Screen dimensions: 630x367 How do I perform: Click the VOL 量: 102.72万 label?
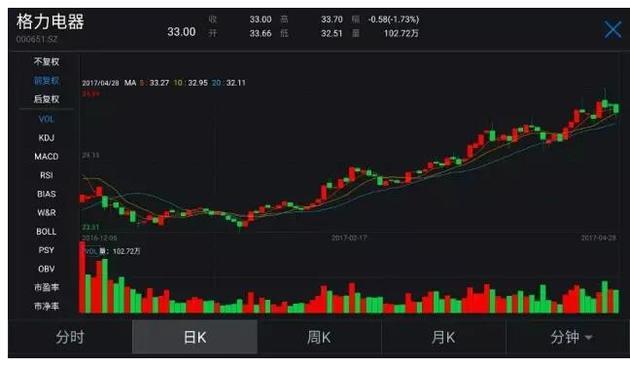(112, 251)
